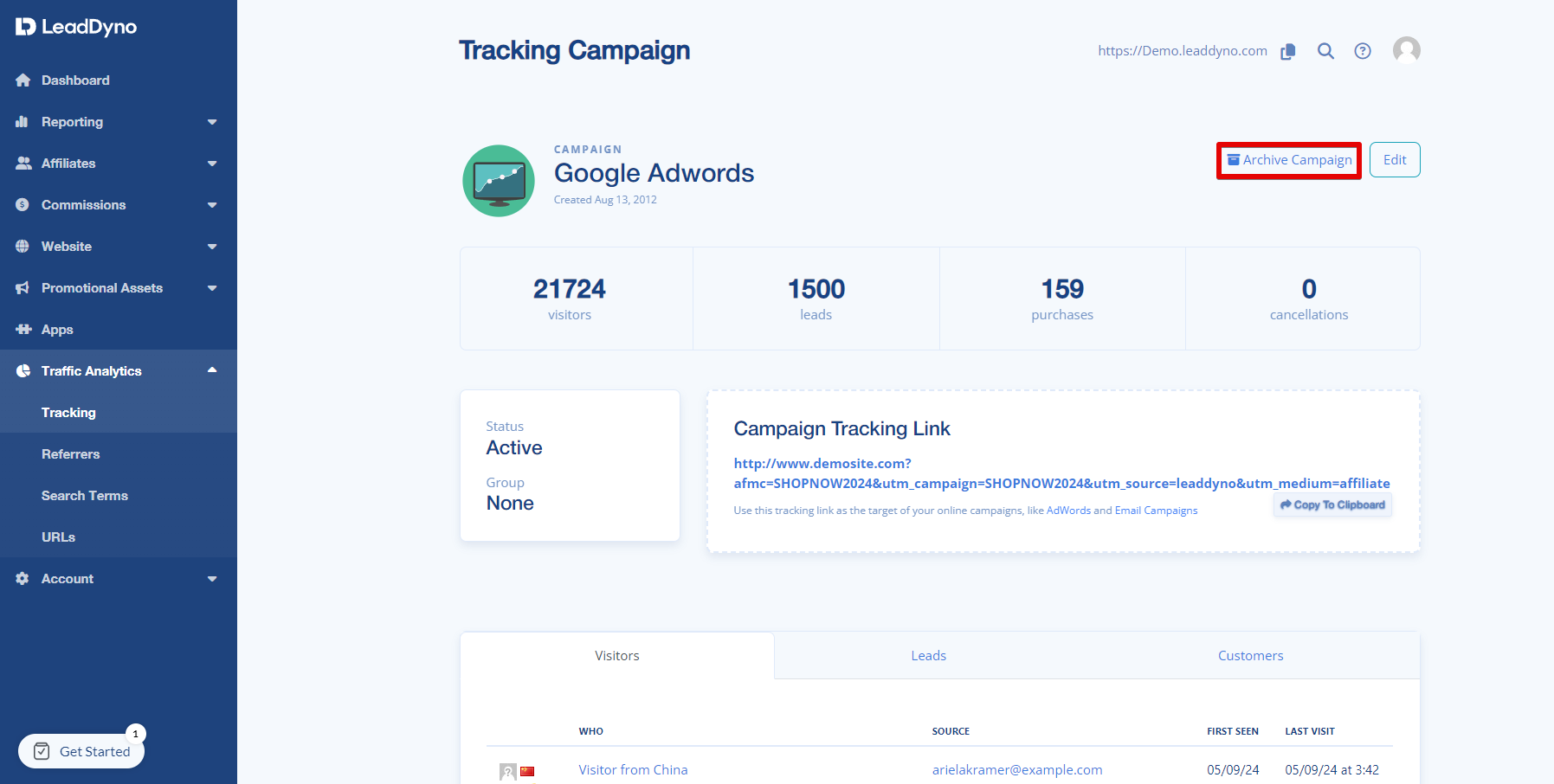Screen dimensions: 1554x784
Task: Click the Edit campaign button
Action: pos(1395,160)
